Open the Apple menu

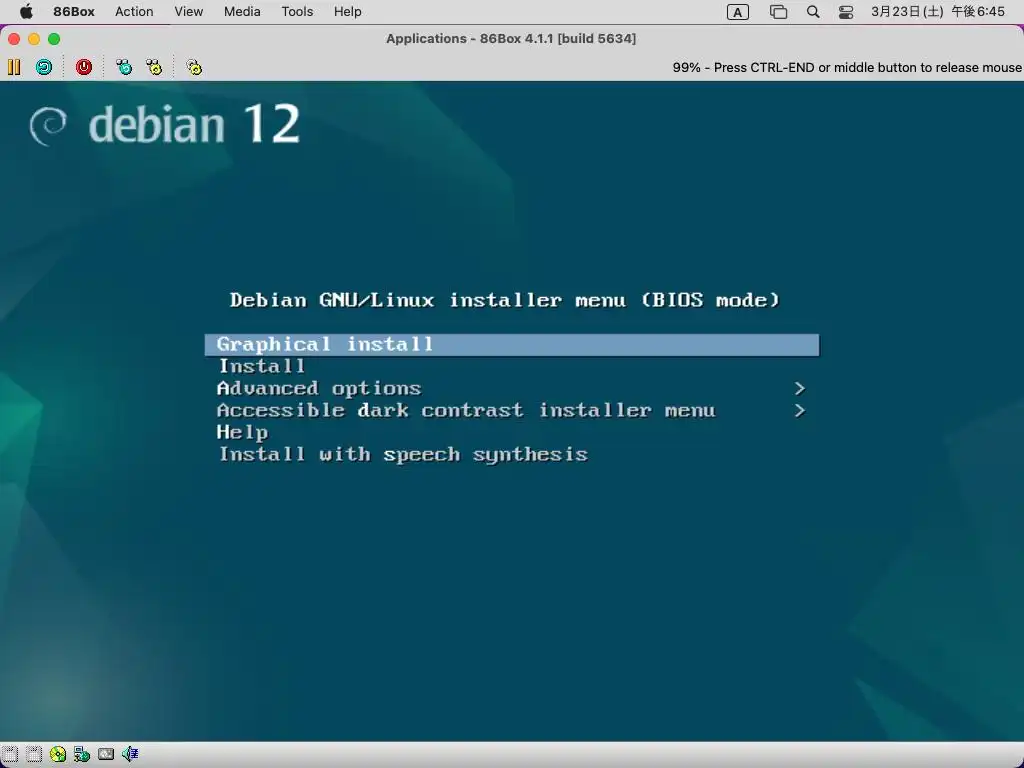point(26,12)
